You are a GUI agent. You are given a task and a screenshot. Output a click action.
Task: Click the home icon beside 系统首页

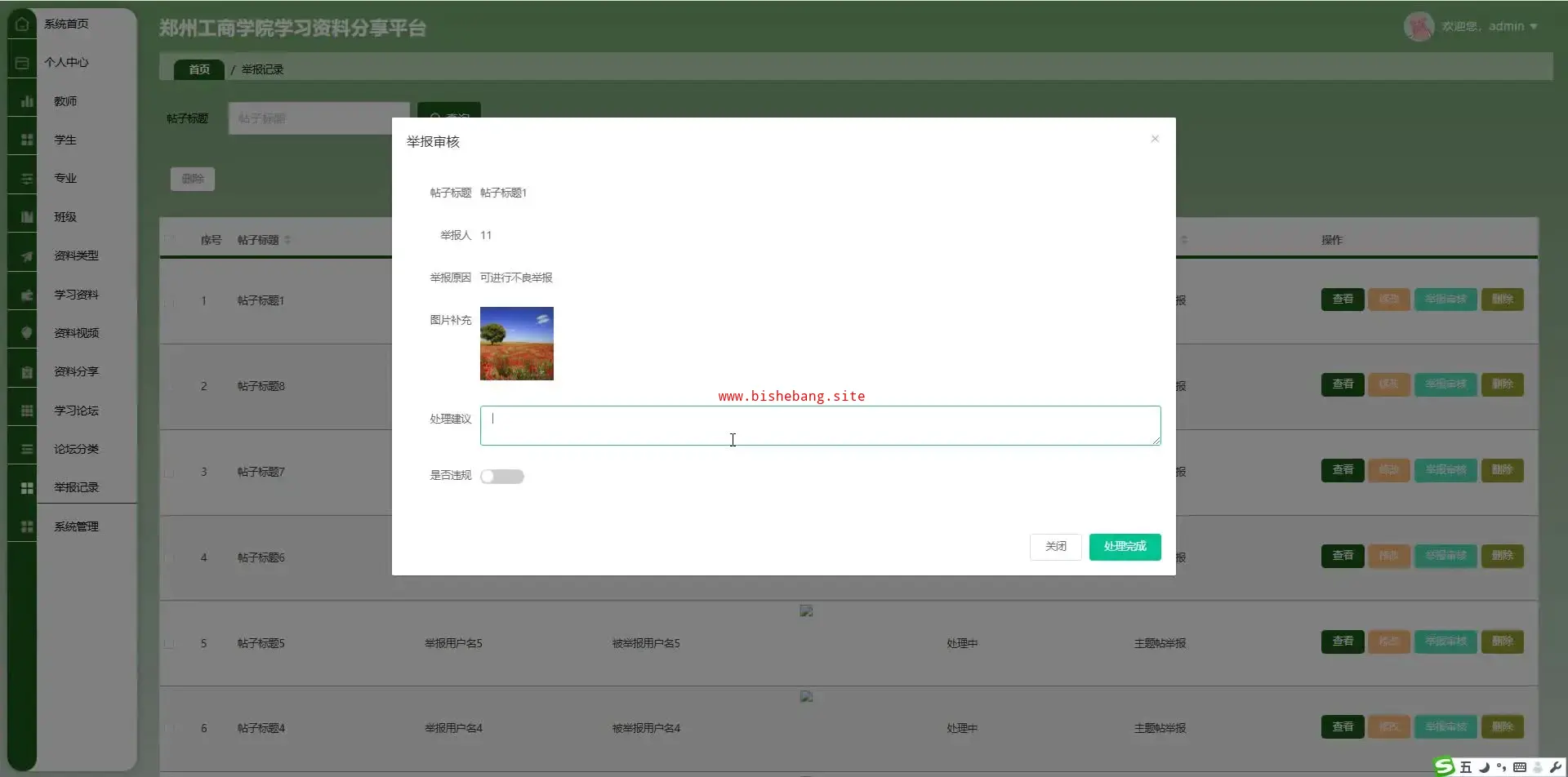pyautogui.click(x=22, y=24)
